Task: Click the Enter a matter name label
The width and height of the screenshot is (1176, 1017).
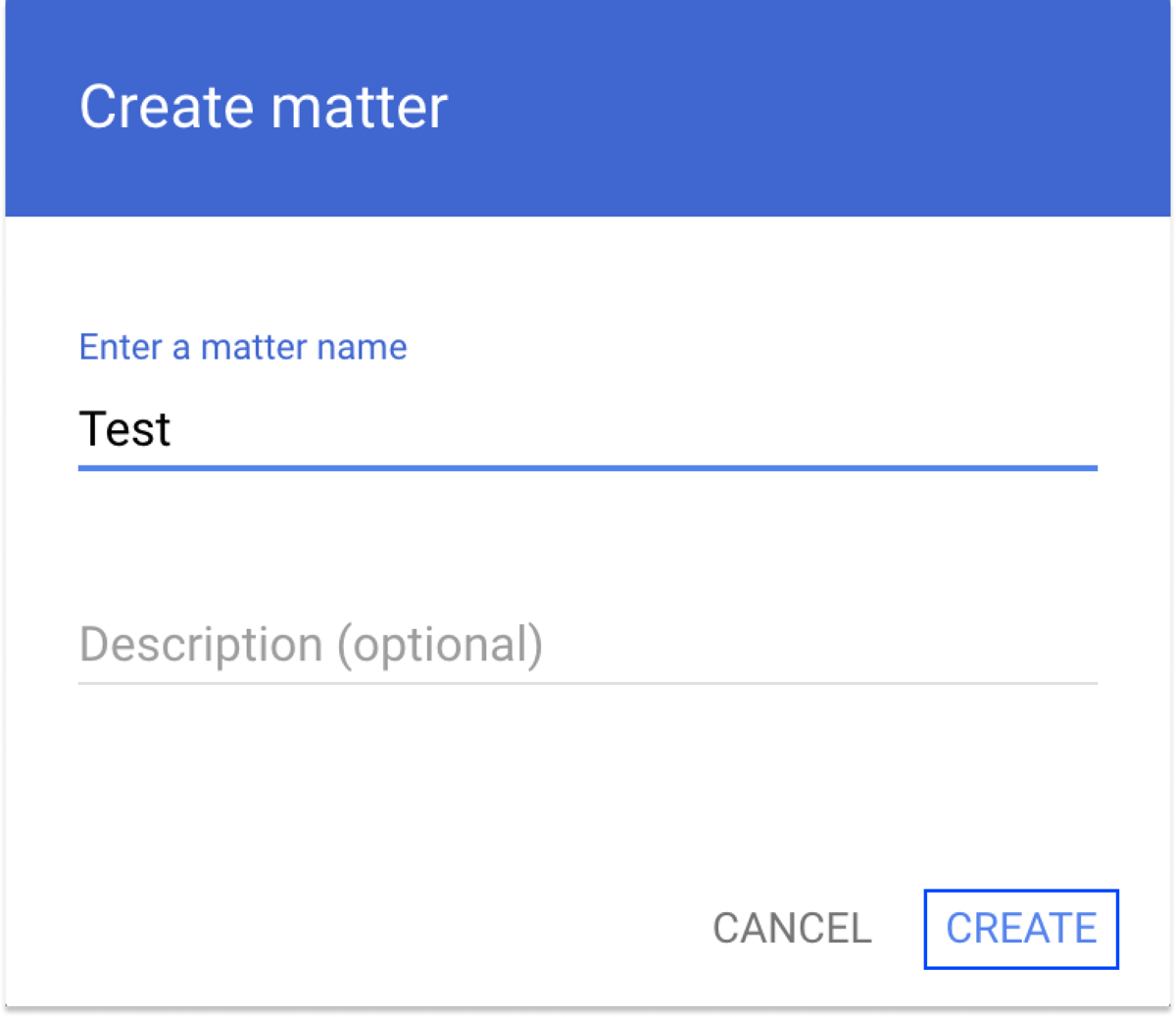Action: [x=242, y=347]
